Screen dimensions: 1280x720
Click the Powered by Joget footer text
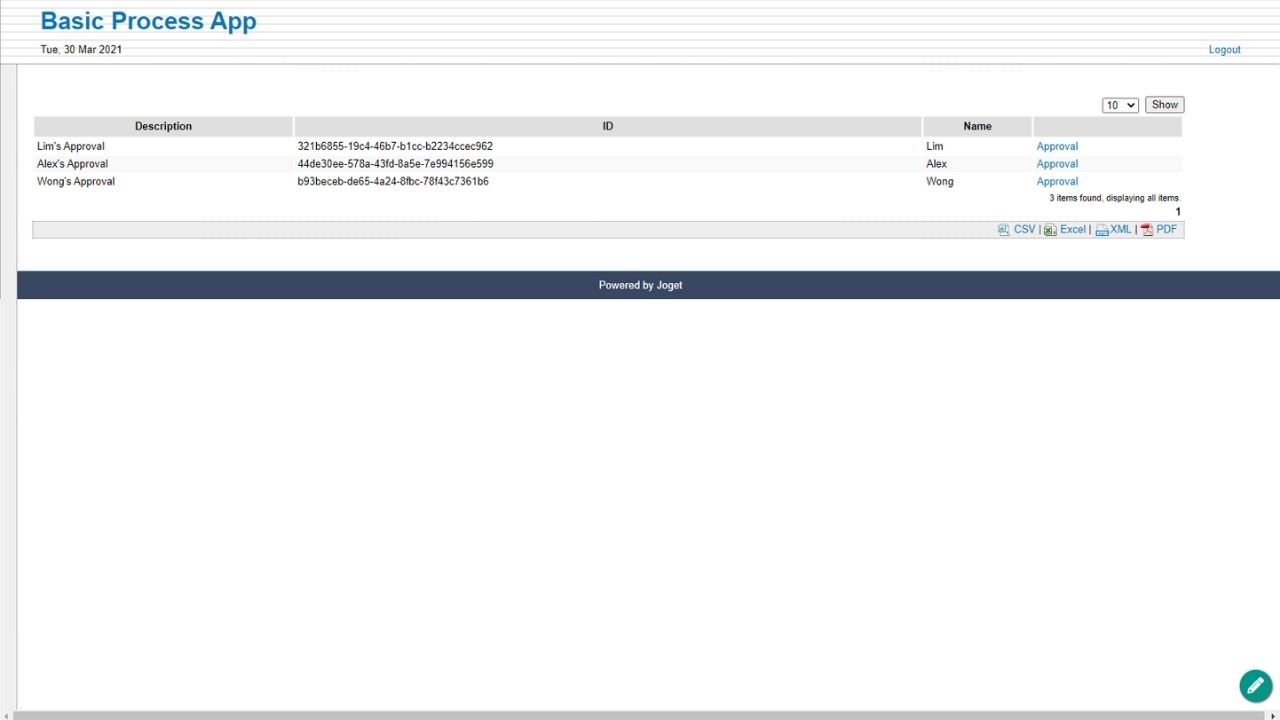point(640,285)
